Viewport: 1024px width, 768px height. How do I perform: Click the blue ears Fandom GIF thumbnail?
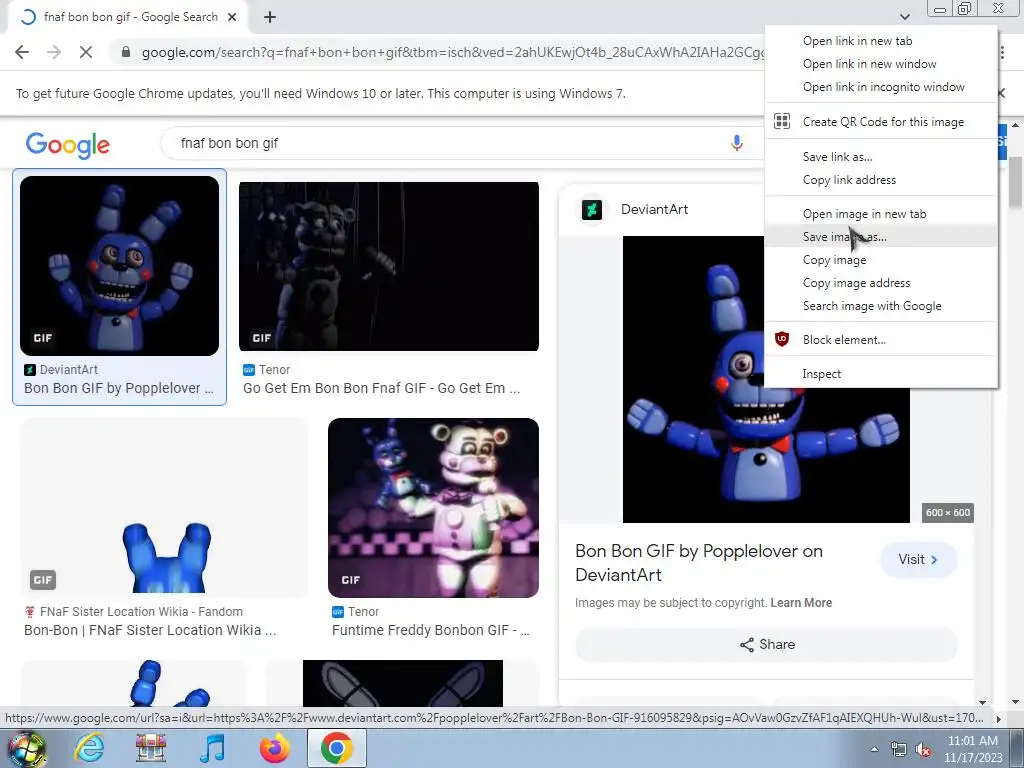point(164,507)
